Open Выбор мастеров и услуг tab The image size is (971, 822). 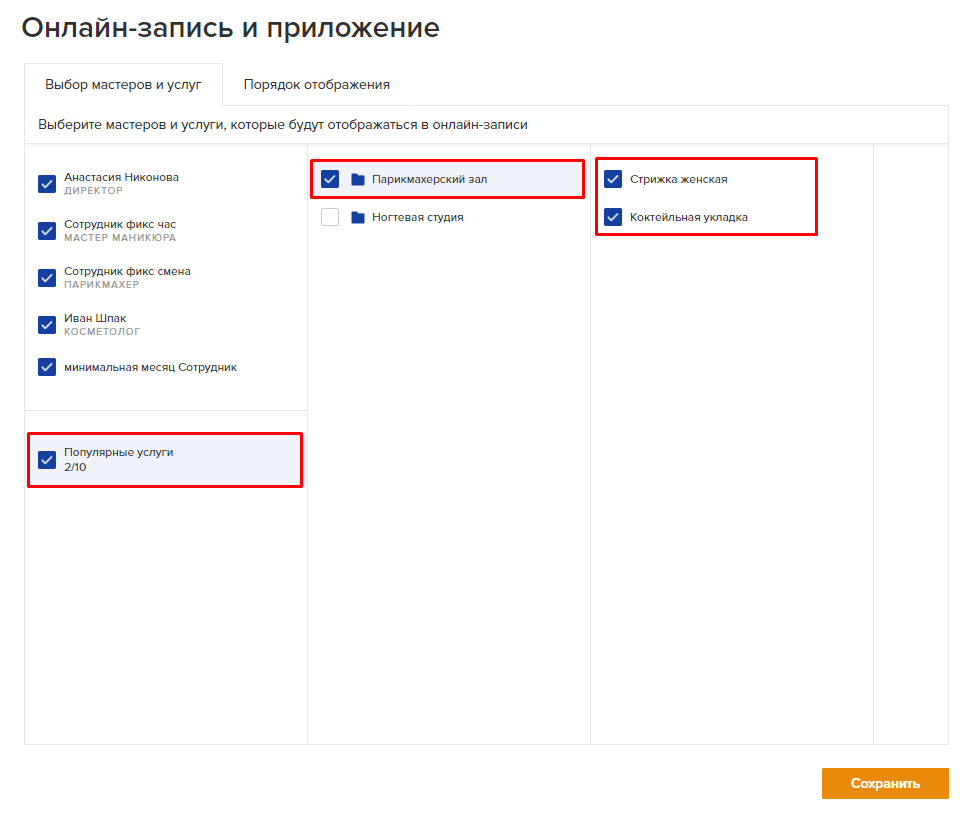(123, 85)
